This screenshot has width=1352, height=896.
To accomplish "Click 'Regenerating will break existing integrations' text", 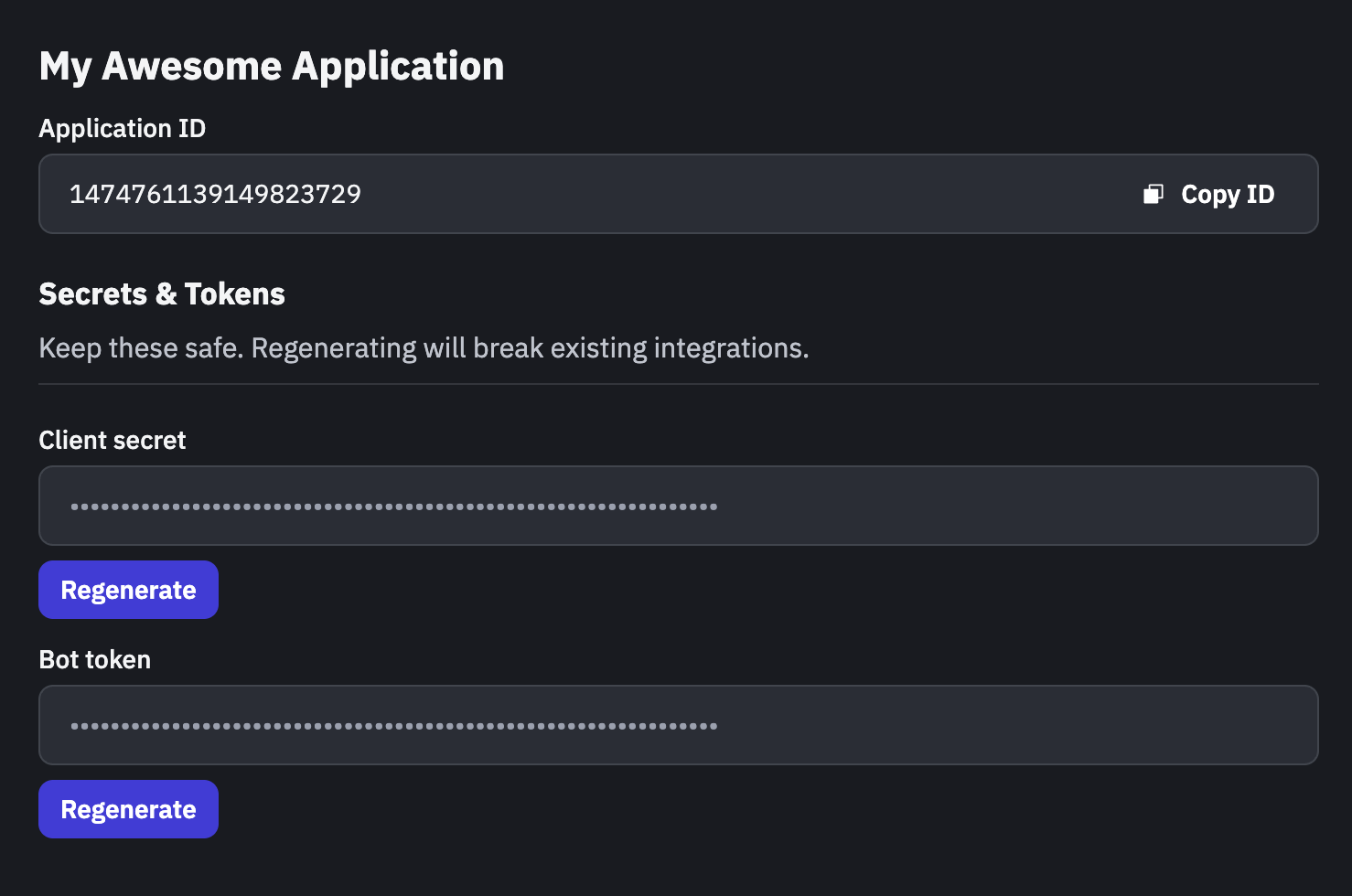I will [531, 348].
